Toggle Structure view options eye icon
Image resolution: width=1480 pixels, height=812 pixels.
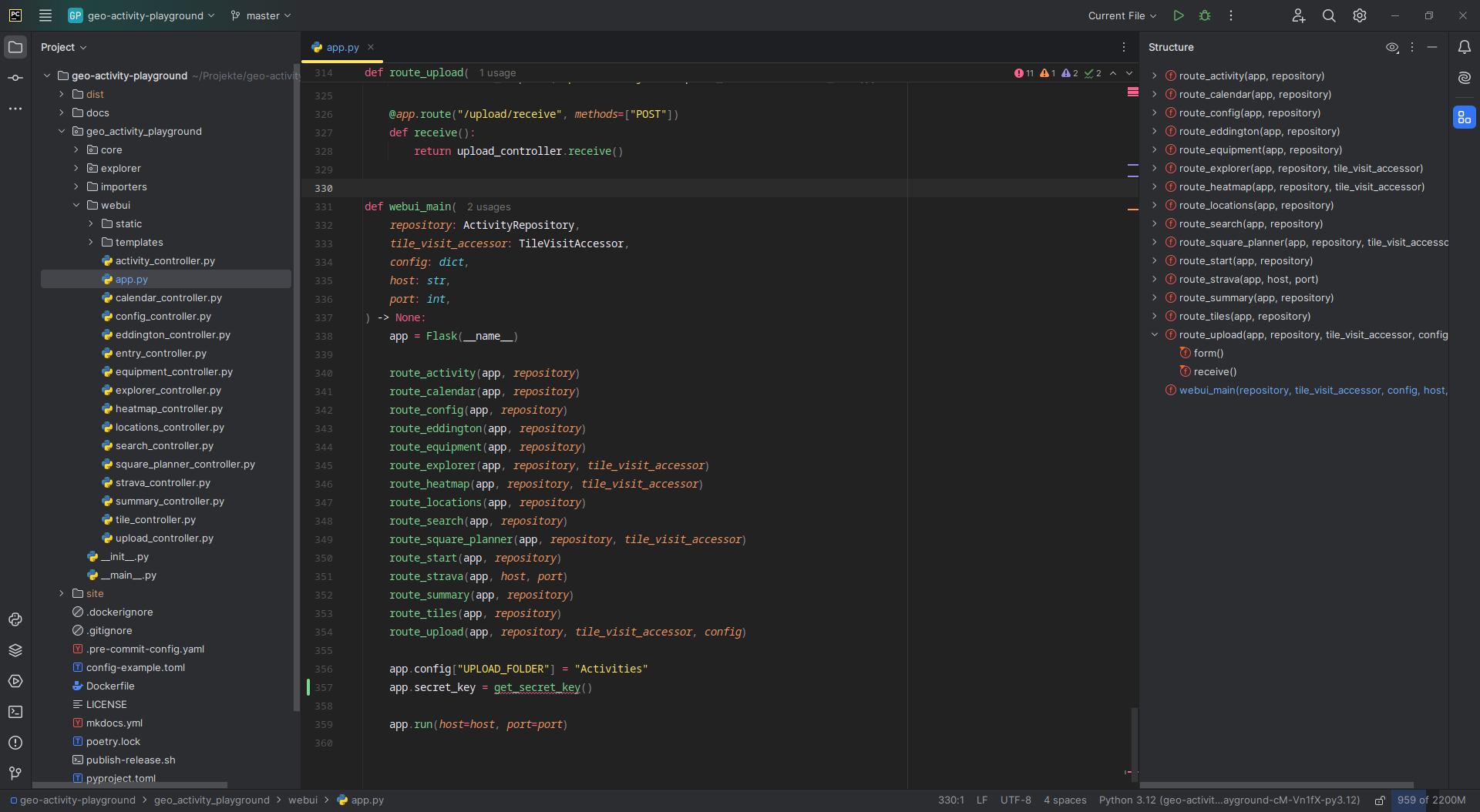click(x=1392, y=47)
